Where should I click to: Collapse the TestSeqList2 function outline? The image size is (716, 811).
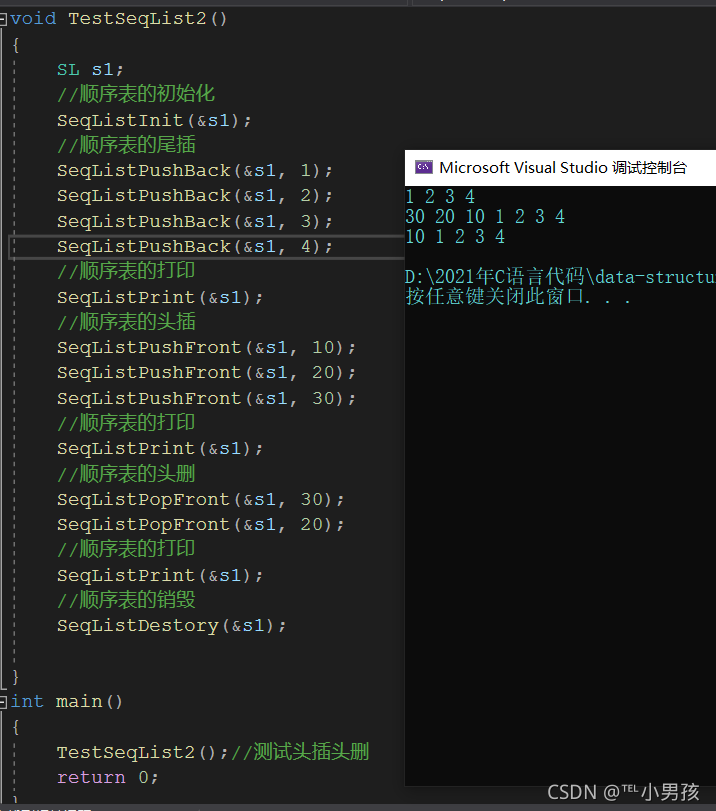(3, 20)
